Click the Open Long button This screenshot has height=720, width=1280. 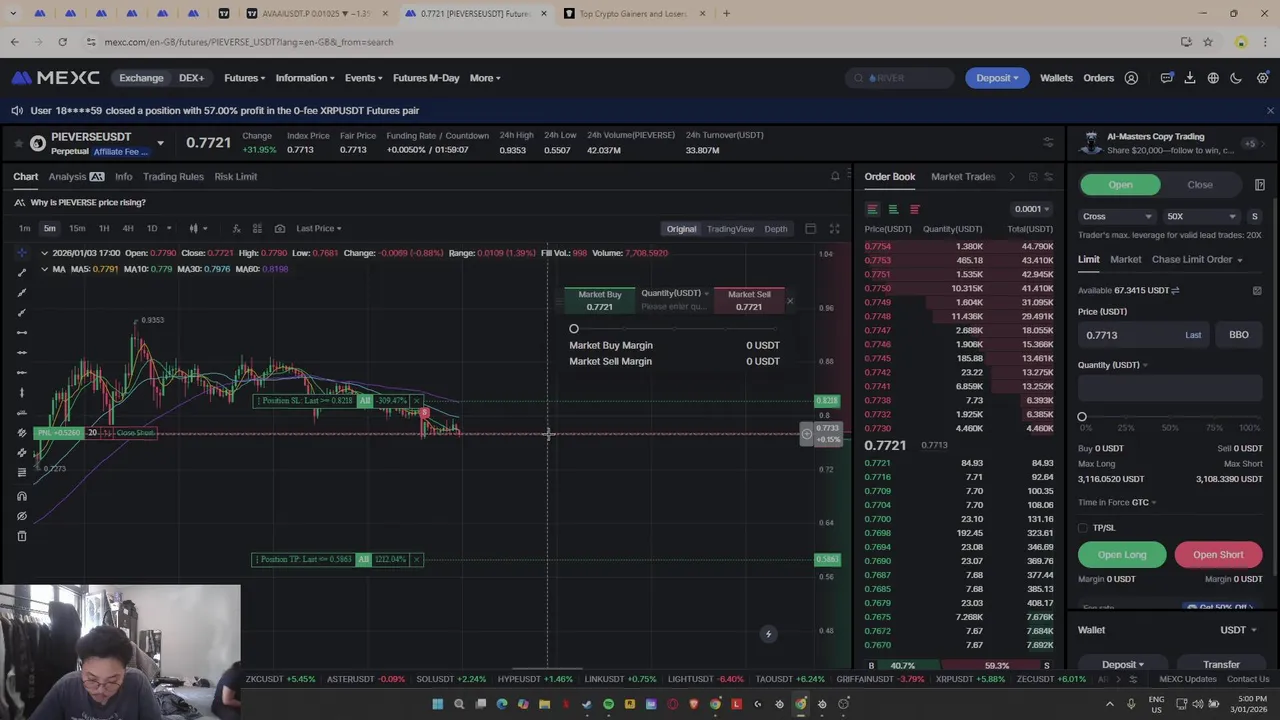[1122, 555]
